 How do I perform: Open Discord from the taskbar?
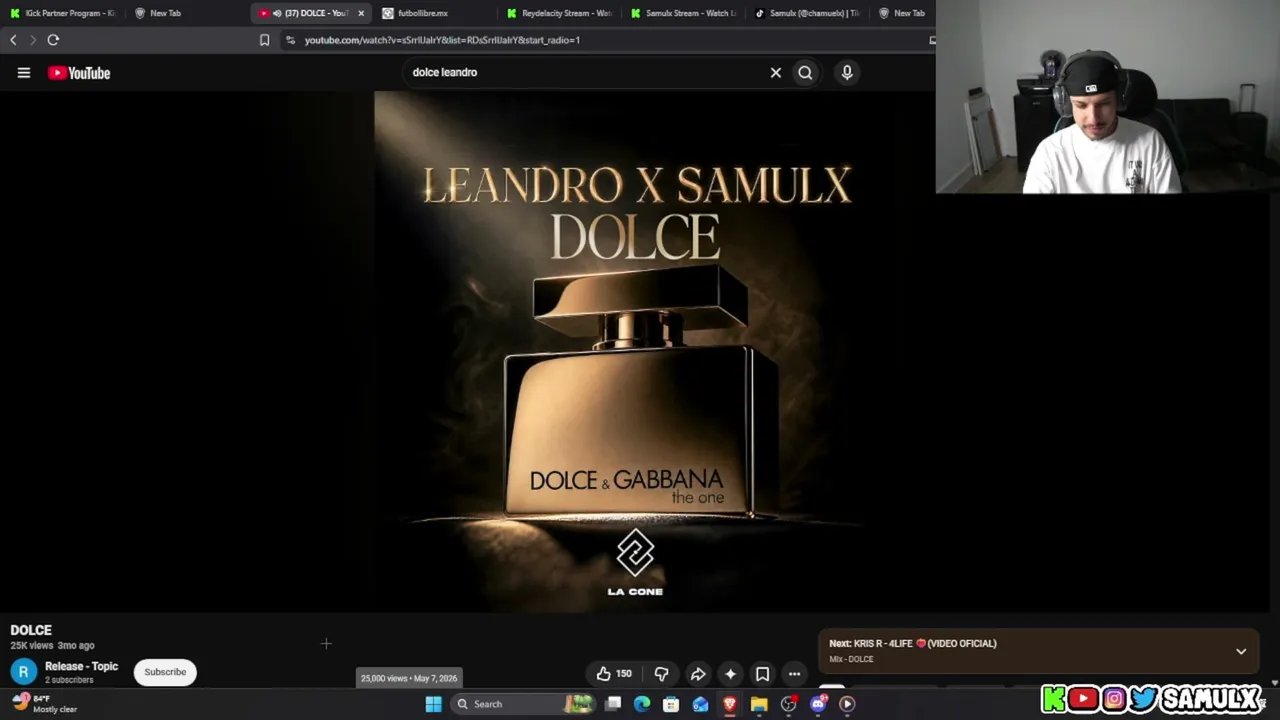[x=818, y=704]
